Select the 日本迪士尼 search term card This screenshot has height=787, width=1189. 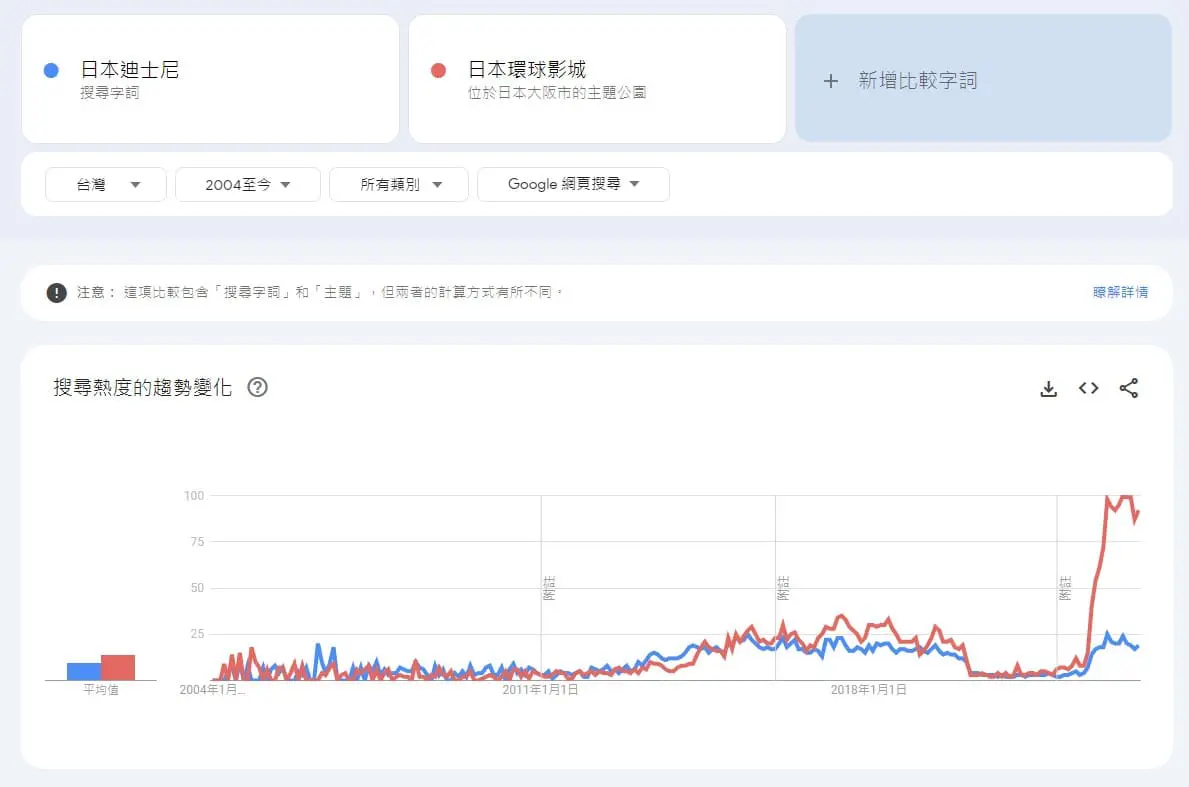tap(210, 79)
